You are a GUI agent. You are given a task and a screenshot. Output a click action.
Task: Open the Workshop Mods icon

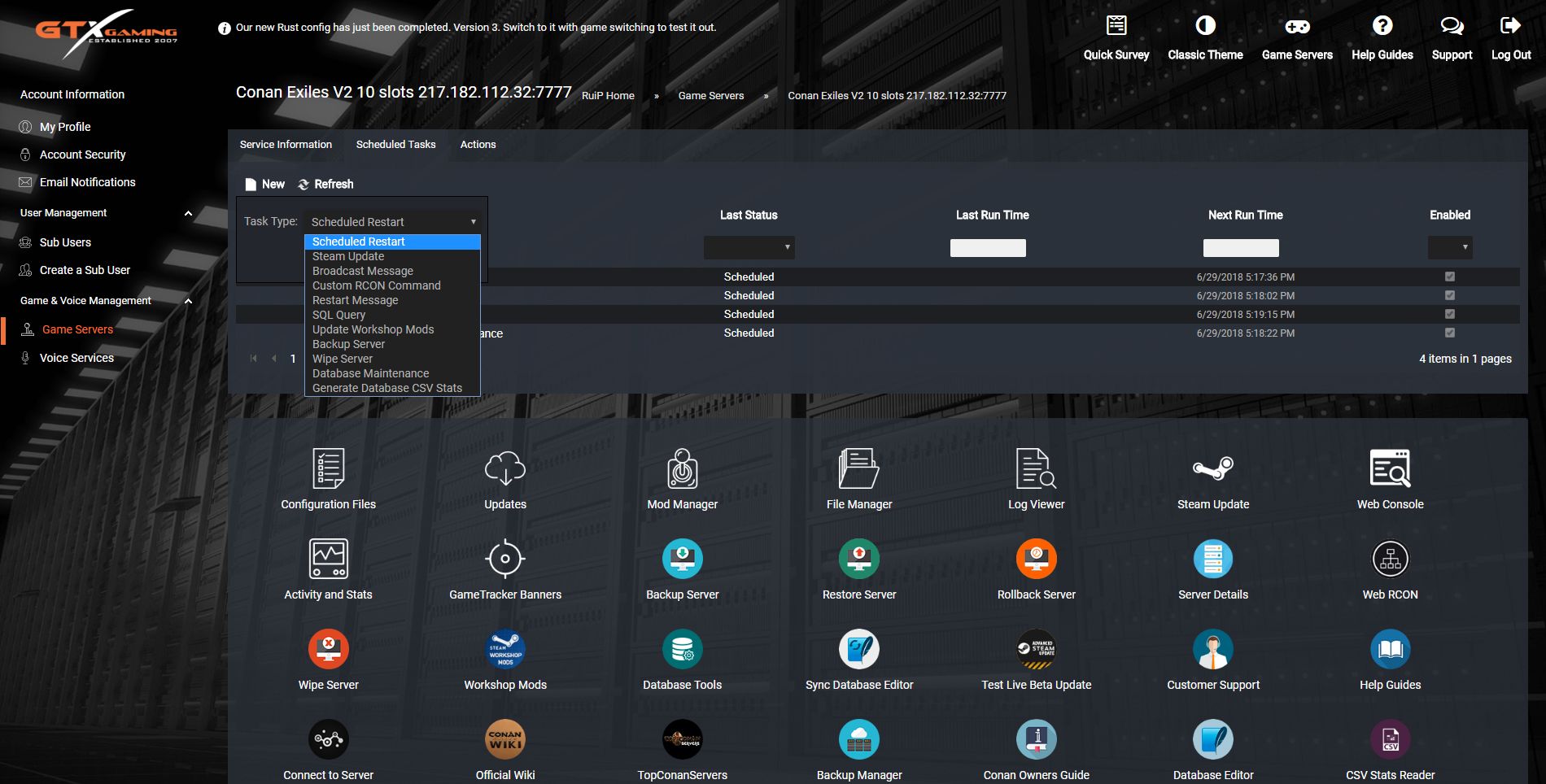point(505,649)
